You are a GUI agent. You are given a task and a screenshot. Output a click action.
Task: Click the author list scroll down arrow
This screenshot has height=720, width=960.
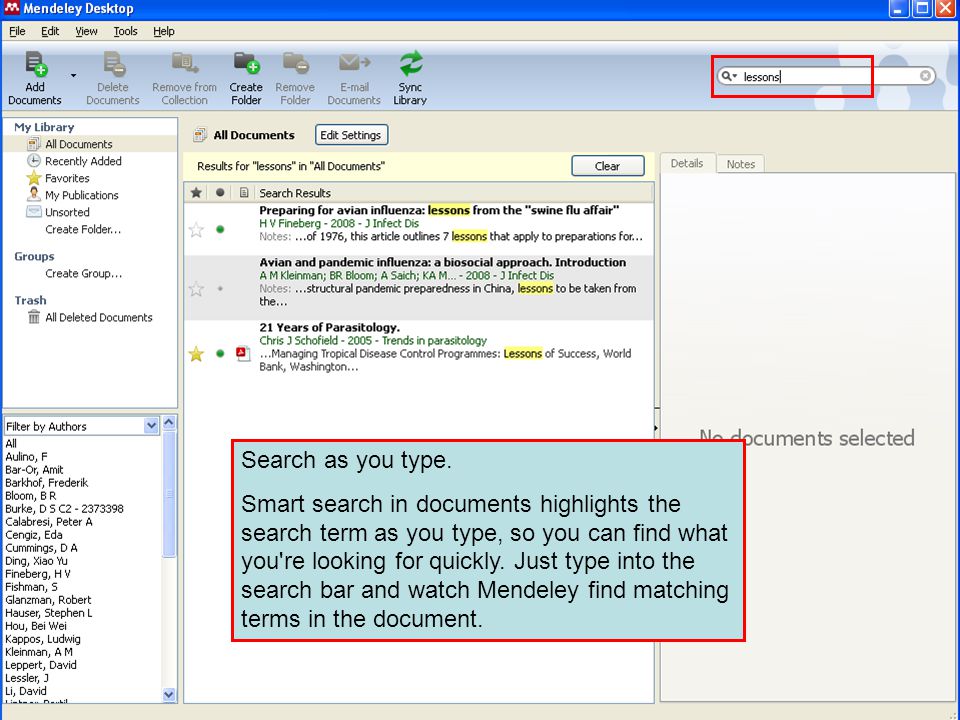point(170,694)
